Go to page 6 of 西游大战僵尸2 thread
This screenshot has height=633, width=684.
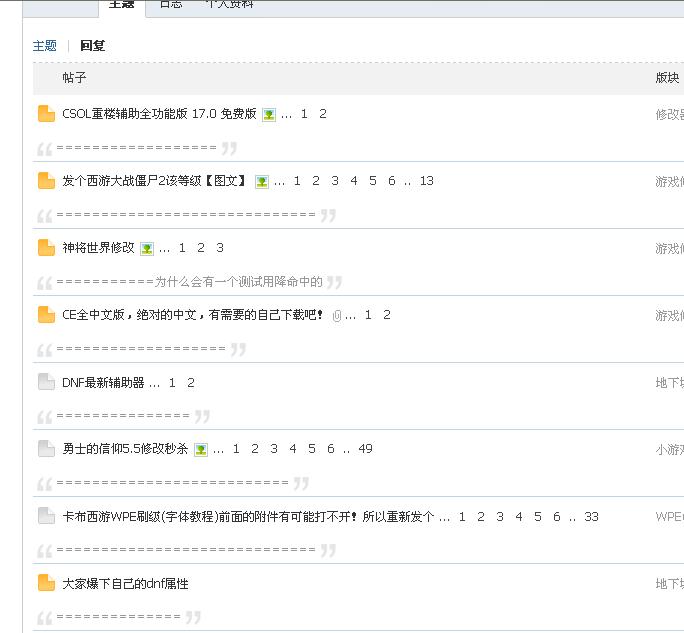pyautogui.click(x=392, y=181)
